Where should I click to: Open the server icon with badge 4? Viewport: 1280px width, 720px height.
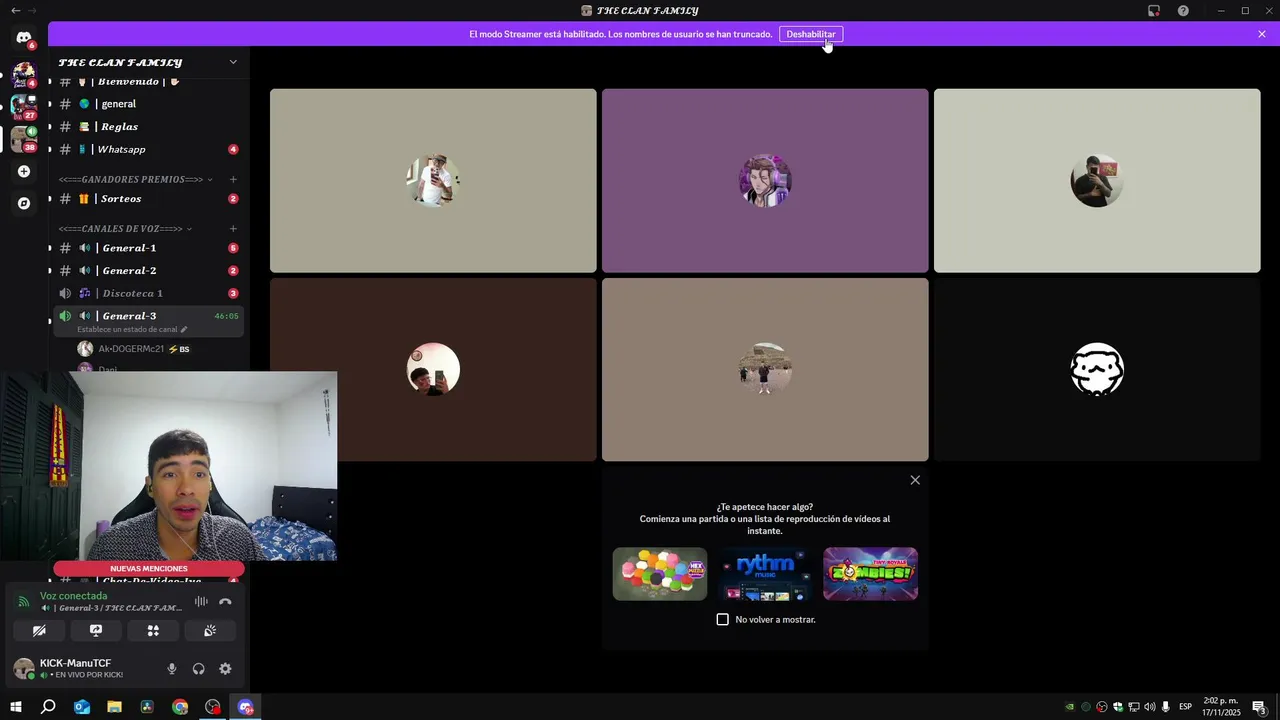24,73
